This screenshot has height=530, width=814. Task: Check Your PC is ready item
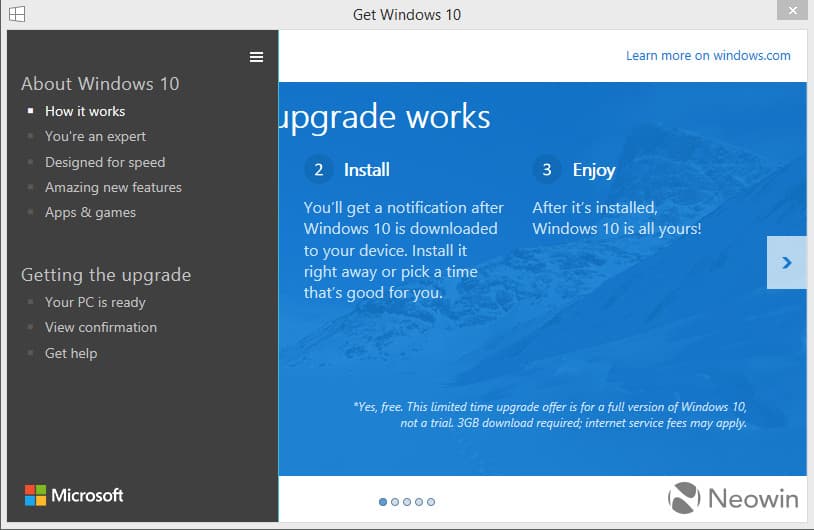(x=95, y=303)
